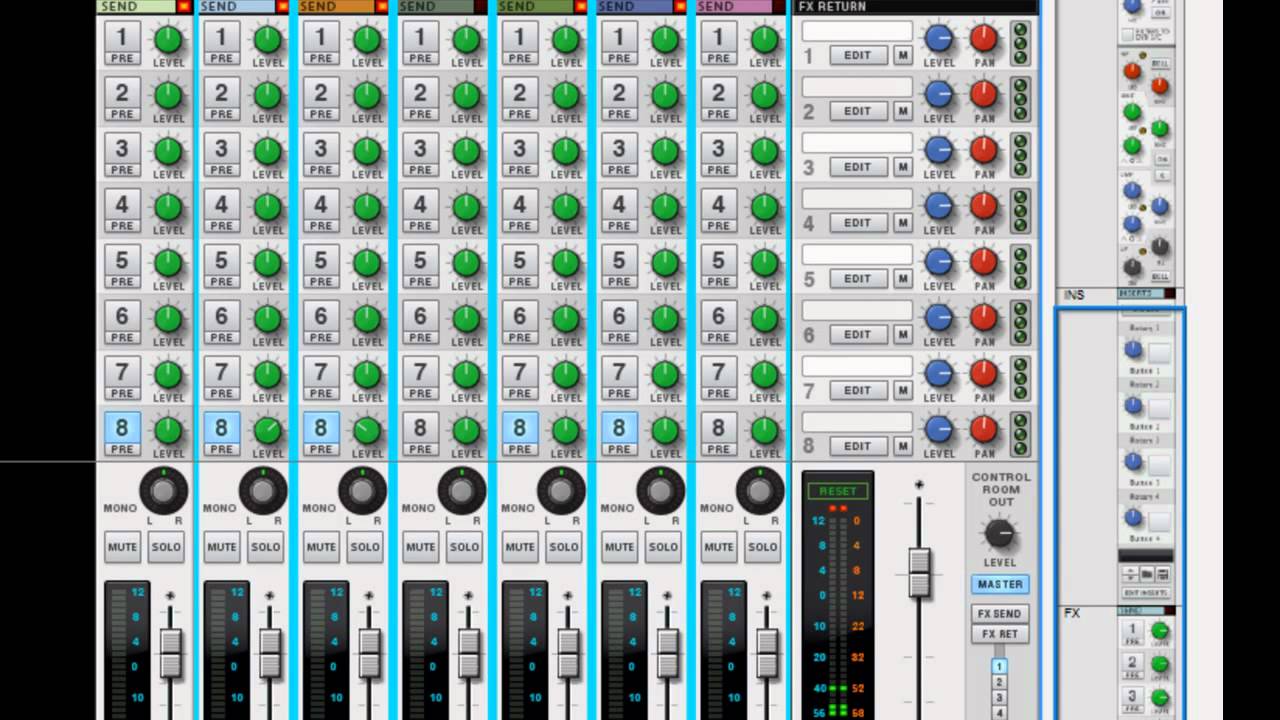Screen dimensions: 1280x720
Task: Mute FX Return 1 with its M button
Action: tap(903, 55)
